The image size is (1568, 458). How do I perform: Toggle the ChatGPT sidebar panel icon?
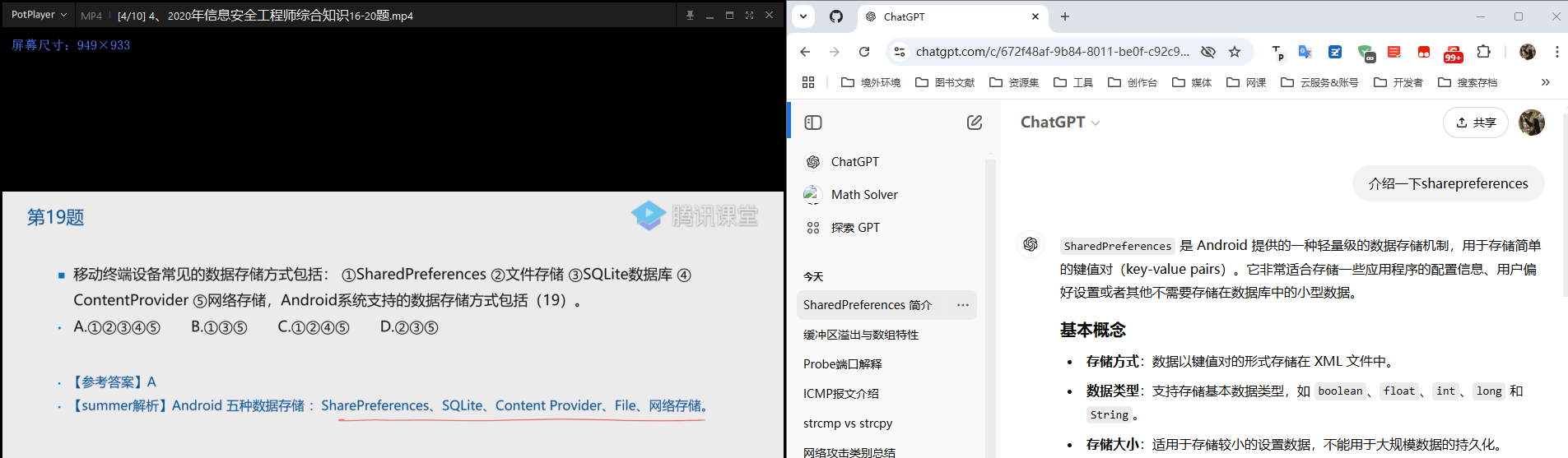813,123
